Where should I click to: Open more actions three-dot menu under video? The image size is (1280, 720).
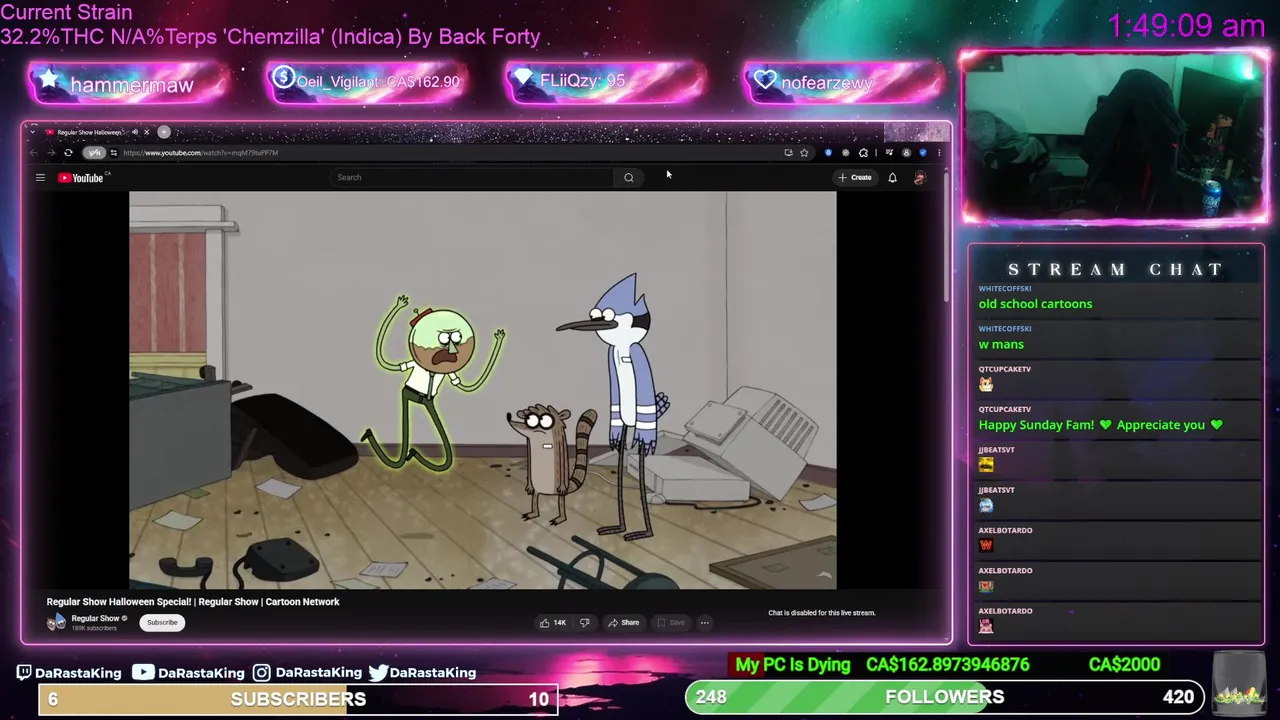click(x=705, y=622)
